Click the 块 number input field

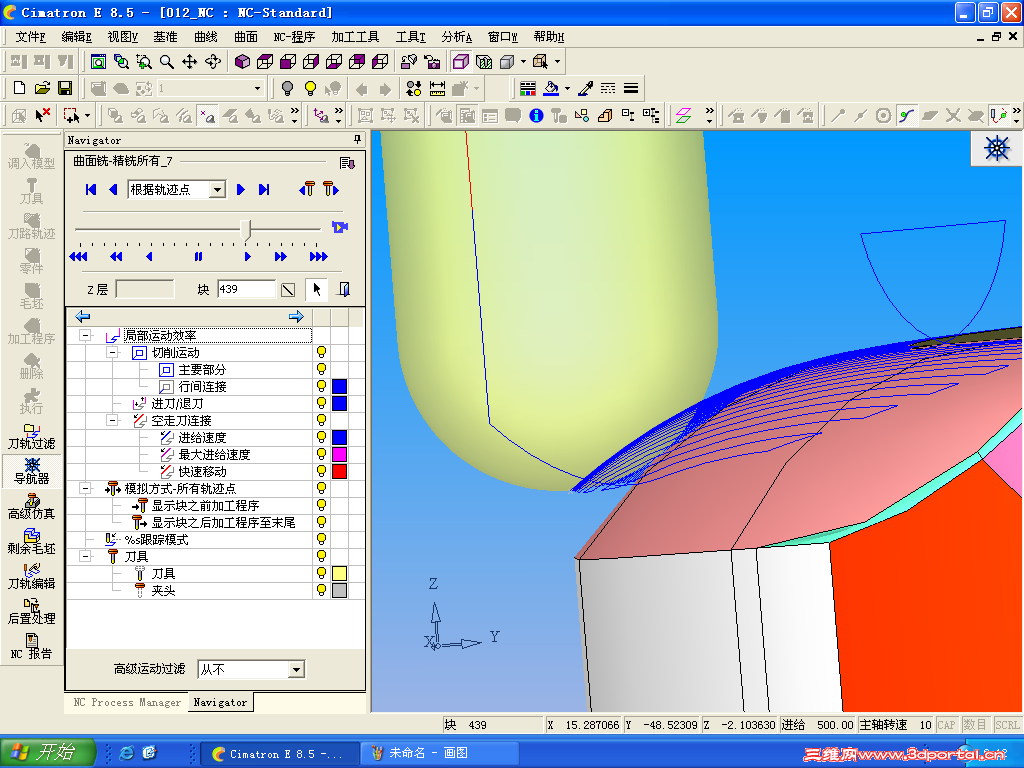pyautogui.click(x=247, y=289)
